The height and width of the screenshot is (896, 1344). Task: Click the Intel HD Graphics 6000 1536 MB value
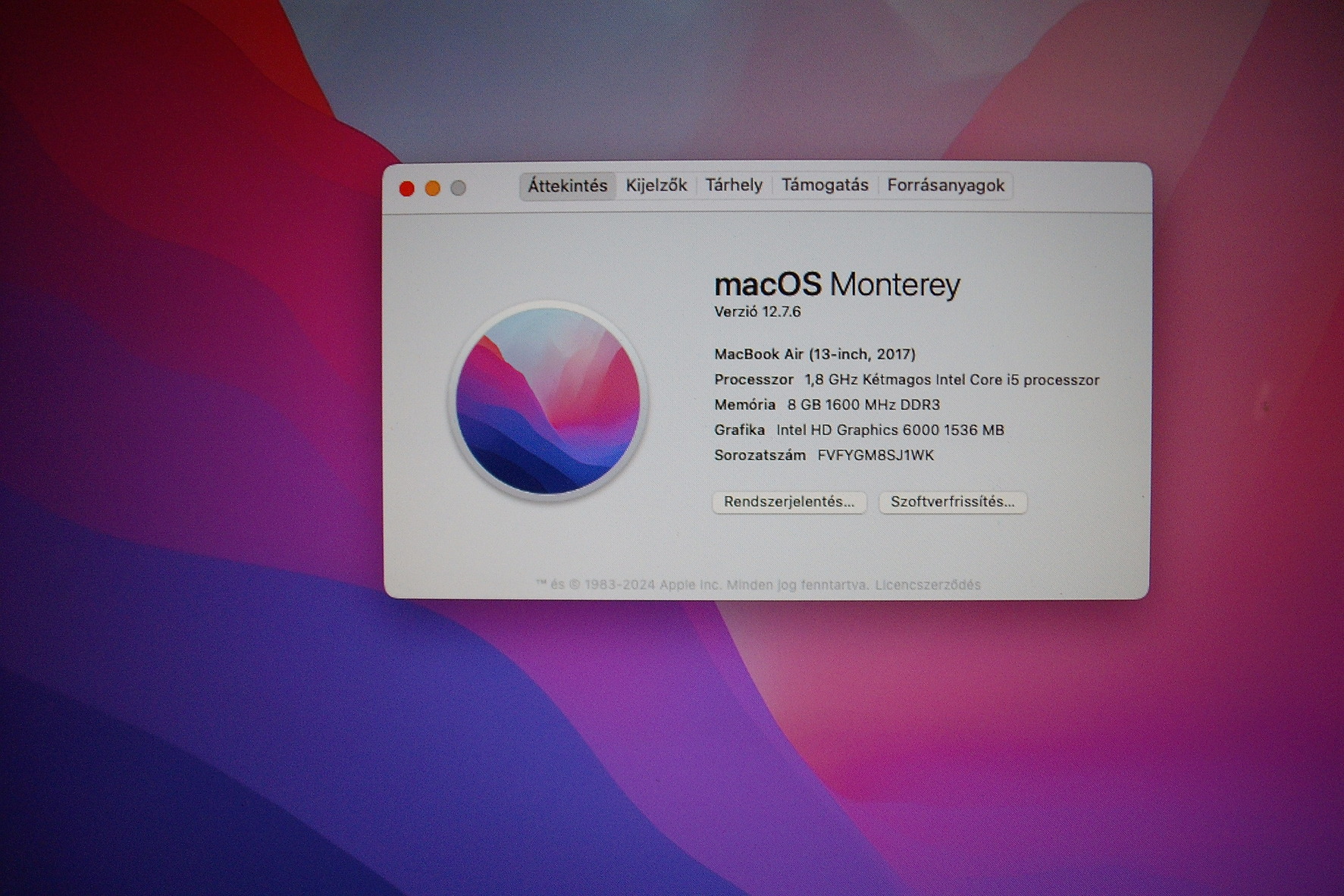tap(890, 430)
